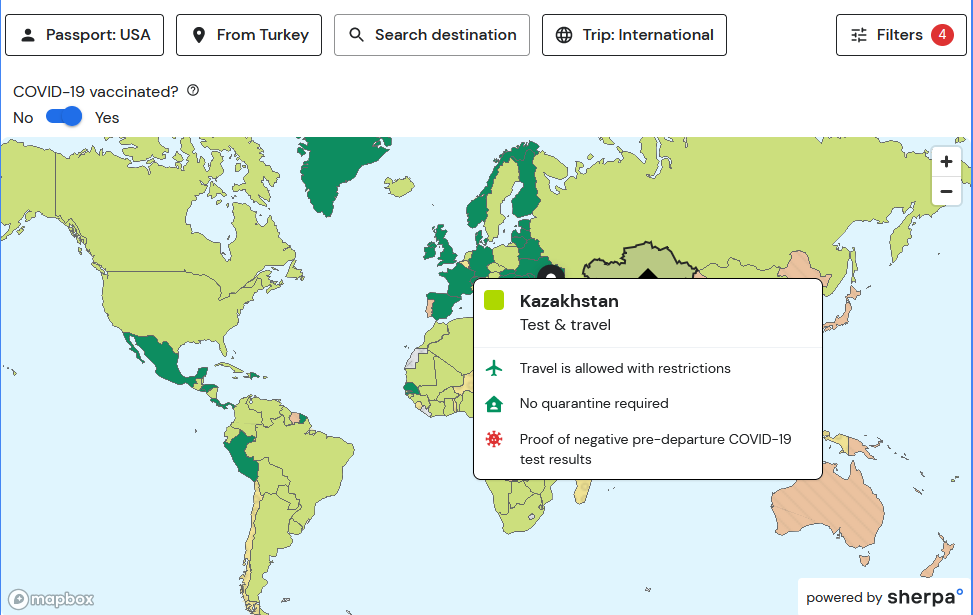This screenshot has height=615, width=973.
Task: Click the magnifier icon in Search destination
Action: (x=355, y=34)
